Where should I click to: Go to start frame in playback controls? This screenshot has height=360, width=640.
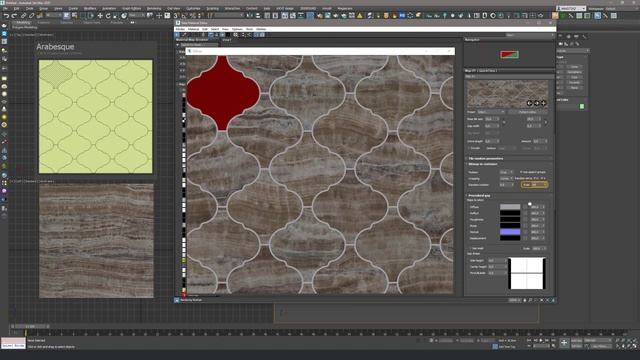[x=529, y=340]
